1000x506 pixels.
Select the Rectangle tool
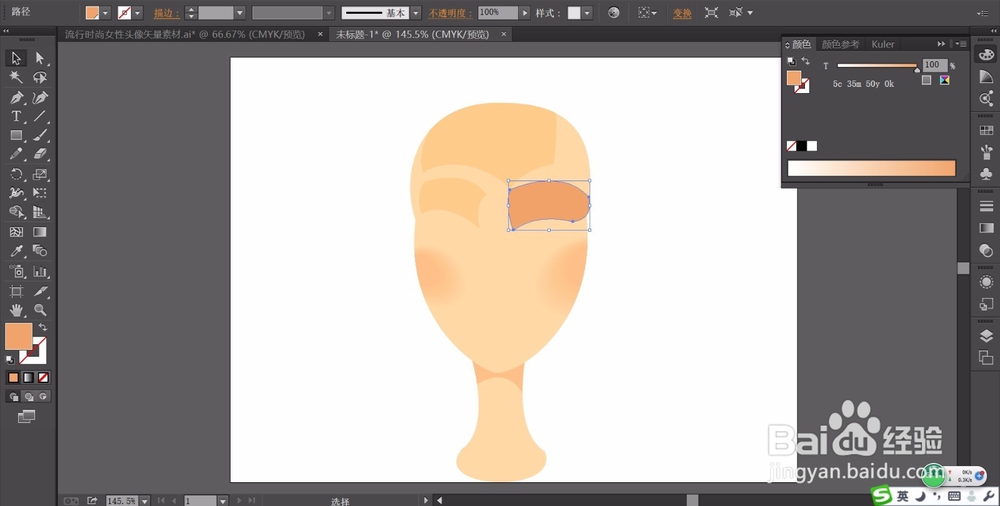click(x=16, y=135)
